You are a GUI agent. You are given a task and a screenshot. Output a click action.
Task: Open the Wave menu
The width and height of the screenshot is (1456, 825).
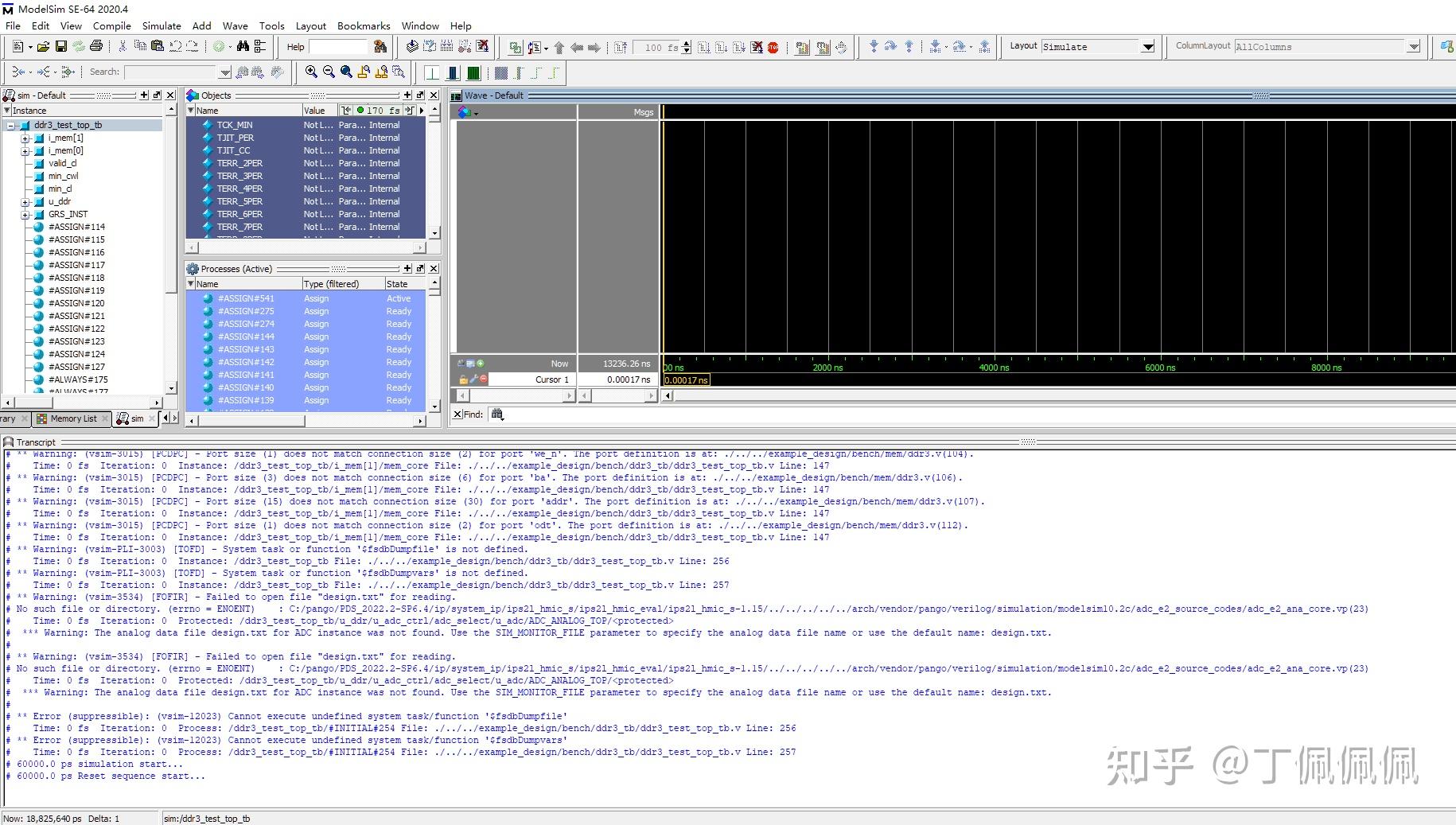pyautogui.click(x=235, y=25)
